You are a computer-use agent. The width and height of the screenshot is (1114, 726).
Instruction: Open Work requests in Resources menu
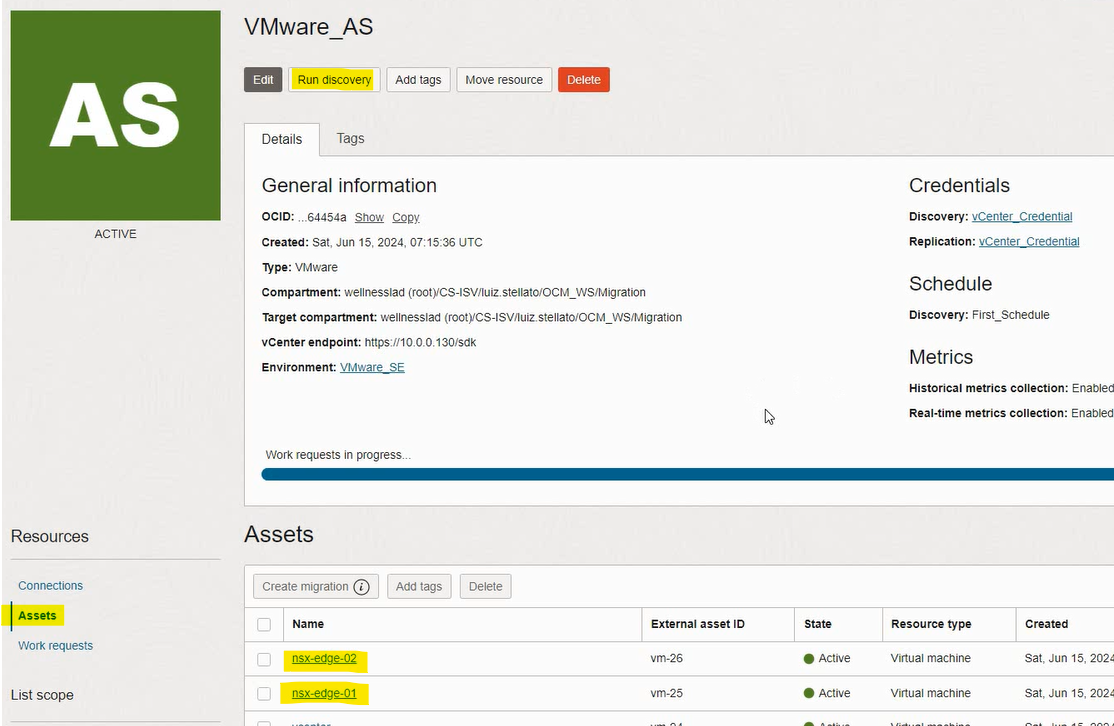click(x=55, y=645)
